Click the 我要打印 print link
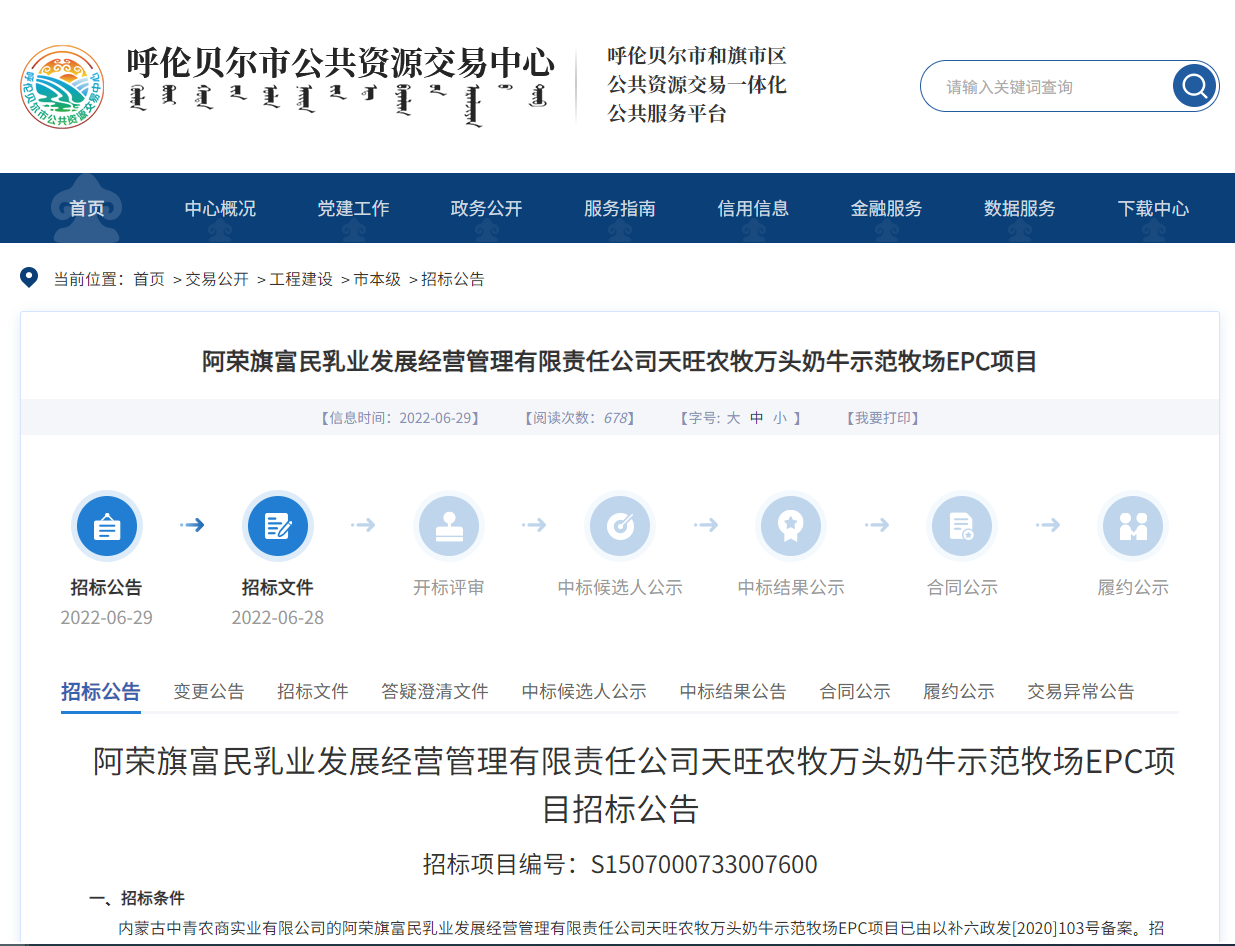Screen dimensions: 1235x946 point(882,418)
